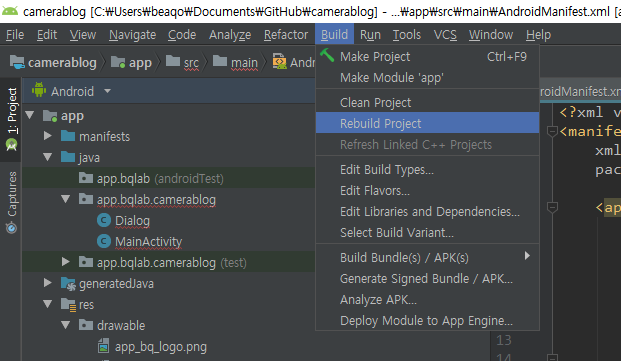This screenshot has height=361, width=621.
Task: Open the Navigate menu
Action: tap(132, 35)
